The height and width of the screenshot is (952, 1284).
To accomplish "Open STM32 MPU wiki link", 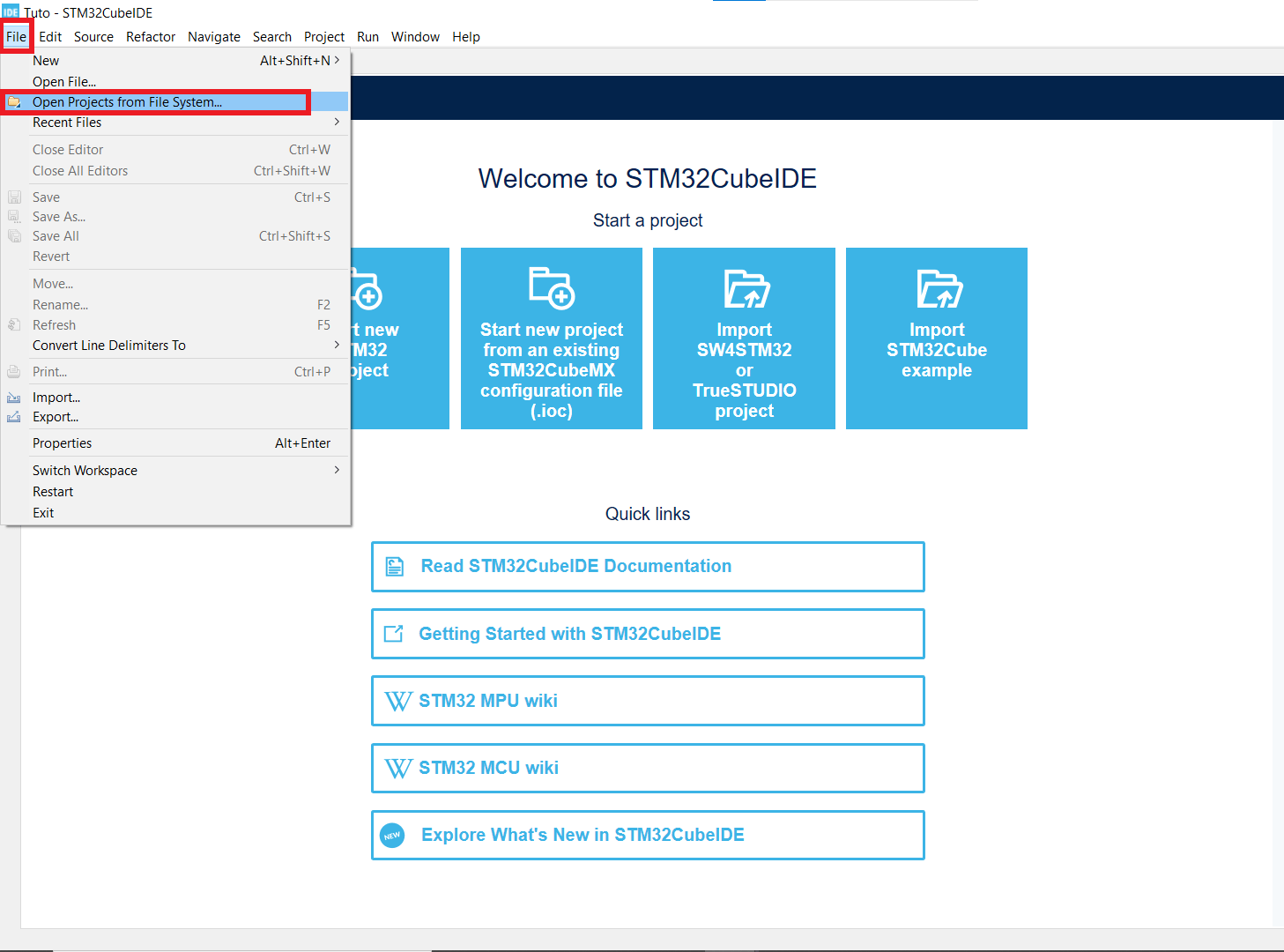I will (648, 701).
